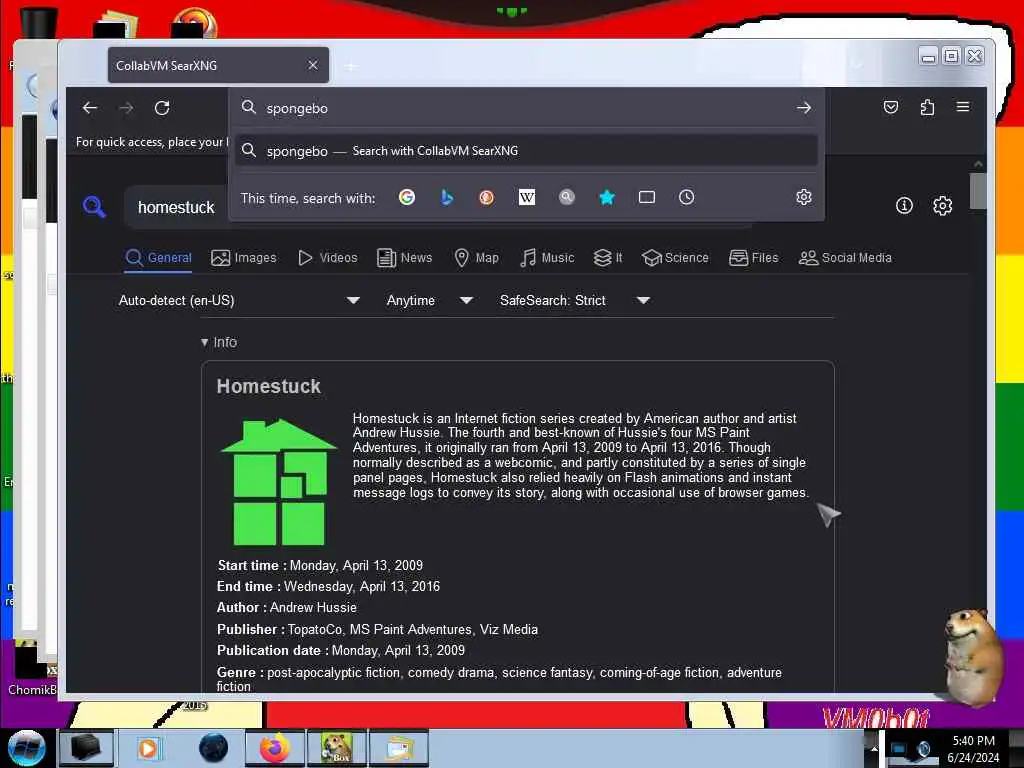This screenshot has height=768, width=1024.
Task: Switch to the News category tab
Action: (x=405, y=258)
